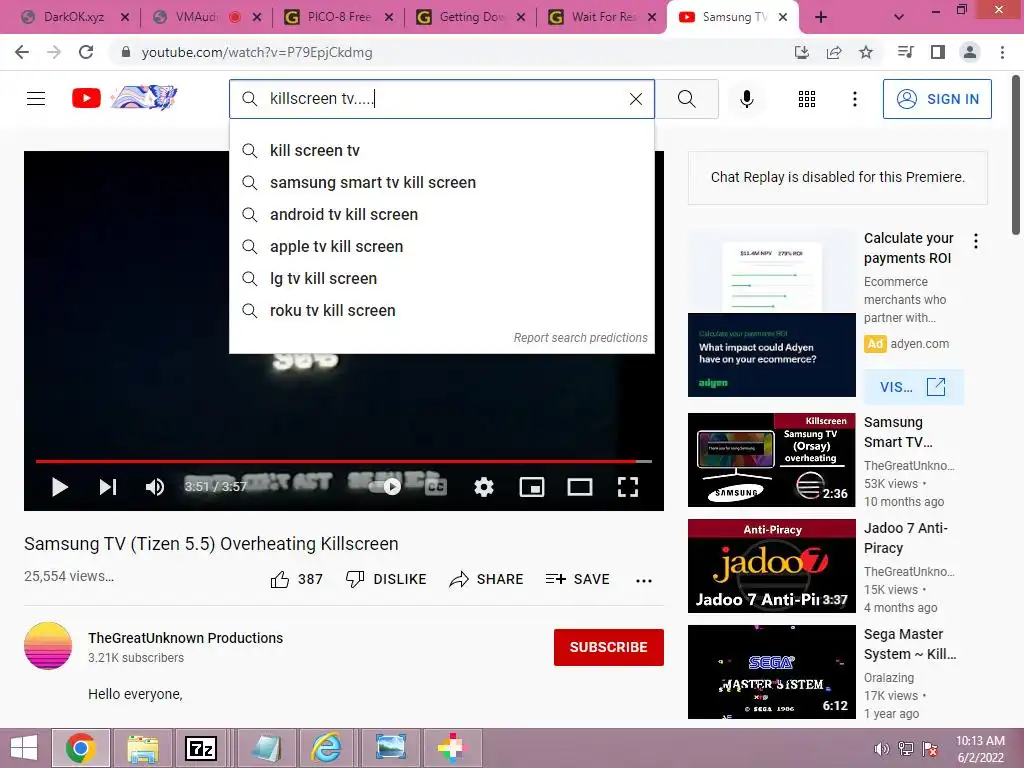Open a new browser tab
Image resolution: width=1024 pixels, height=768 pixels.
click(x=821, y=17)
